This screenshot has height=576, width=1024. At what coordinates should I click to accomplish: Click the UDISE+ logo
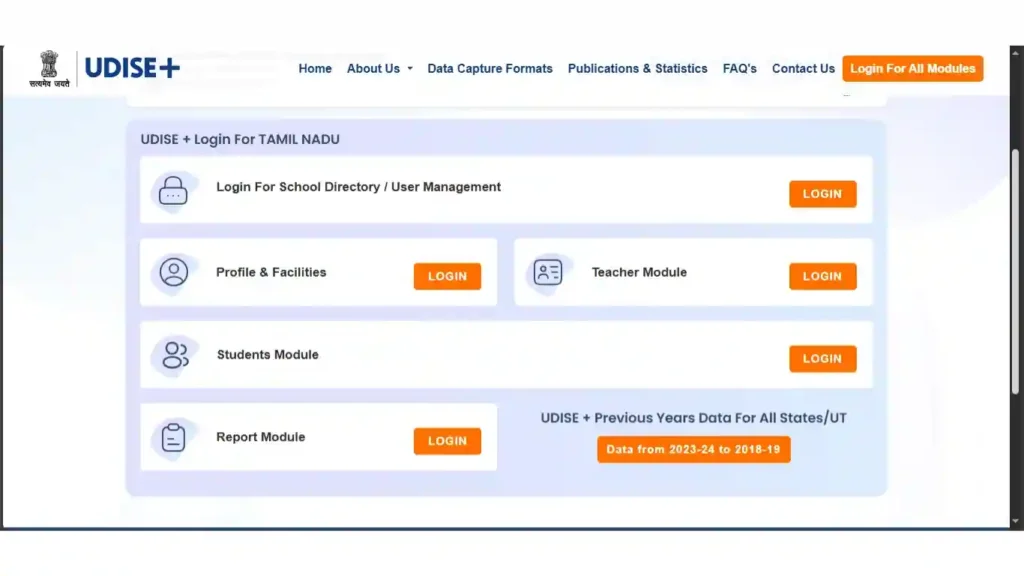click(x=131, y=67)
